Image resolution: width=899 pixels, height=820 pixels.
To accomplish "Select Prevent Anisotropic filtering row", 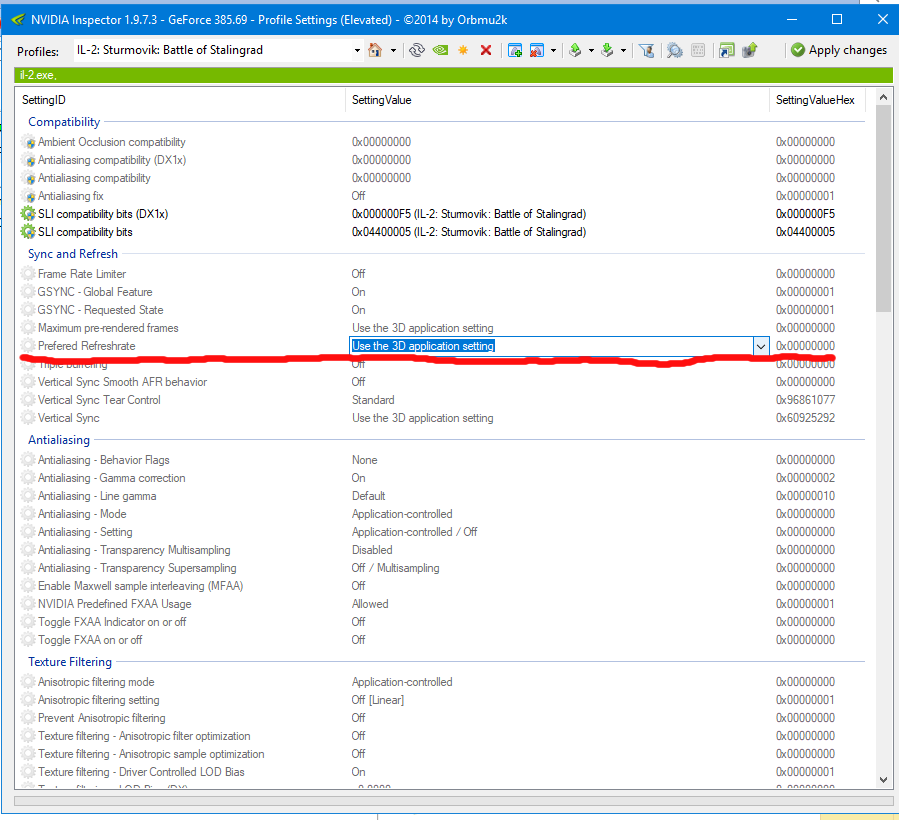I will point(440,718).
